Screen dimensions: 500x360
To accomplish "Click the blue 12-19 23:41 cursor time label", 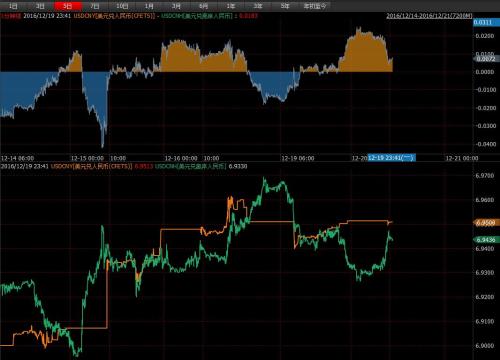I will click(x=391, y=158).
